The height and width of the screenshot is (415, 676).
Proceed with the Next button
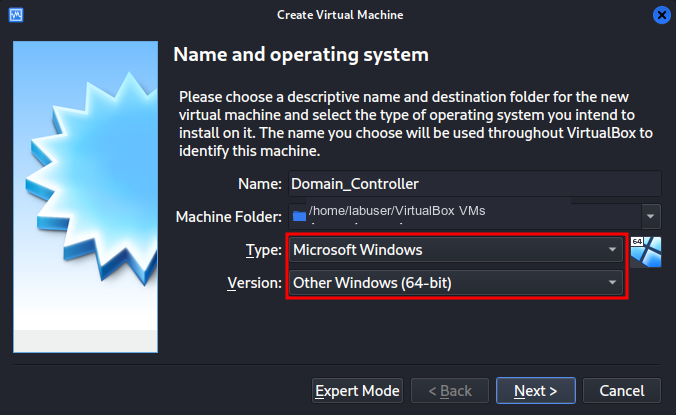(x=535, y=391)
